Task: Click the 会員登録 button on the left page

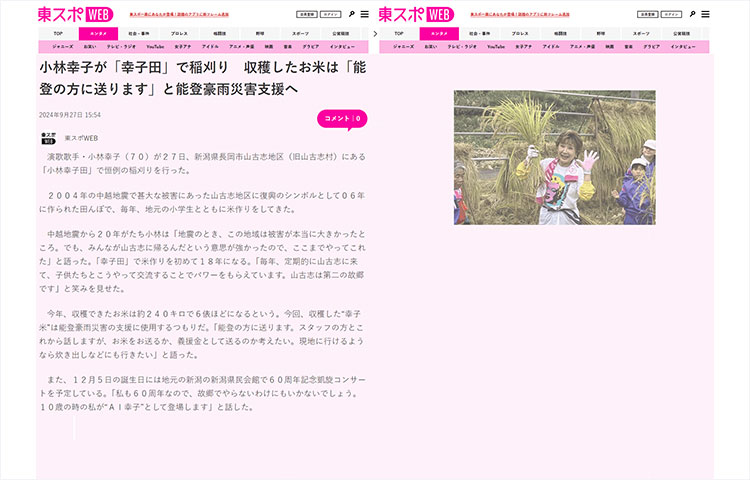Action: pyautogui.click(x=306, y=15)
